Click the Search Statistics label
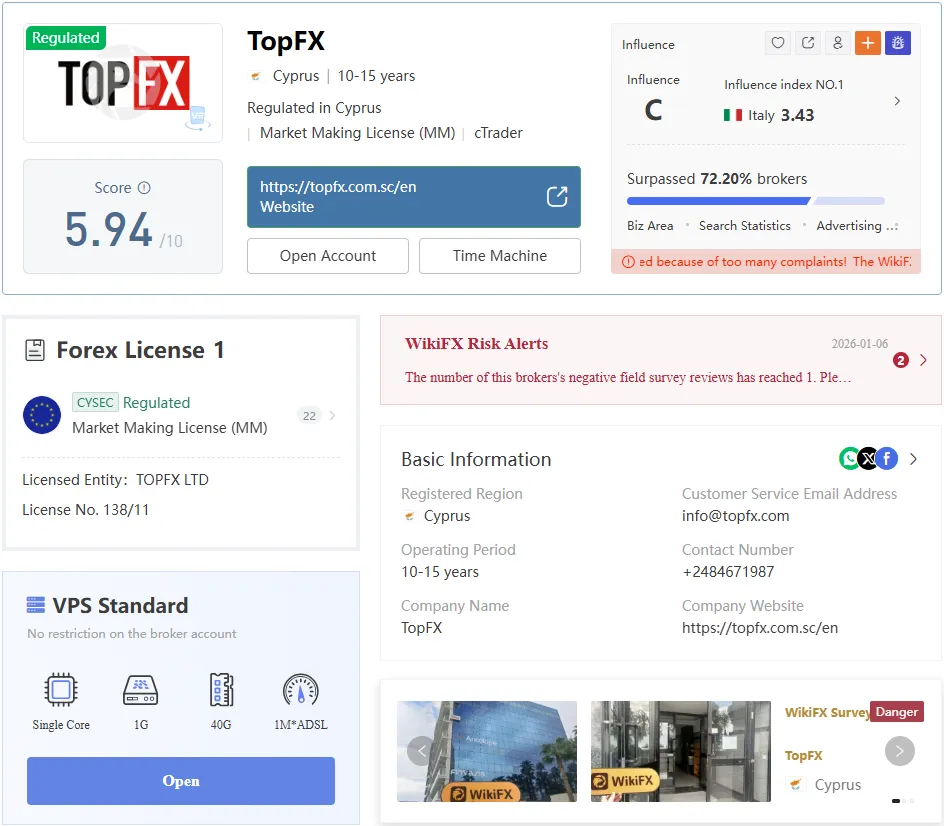Image resolution: width=944 pixels, height=826 pixels. point(745,226)
